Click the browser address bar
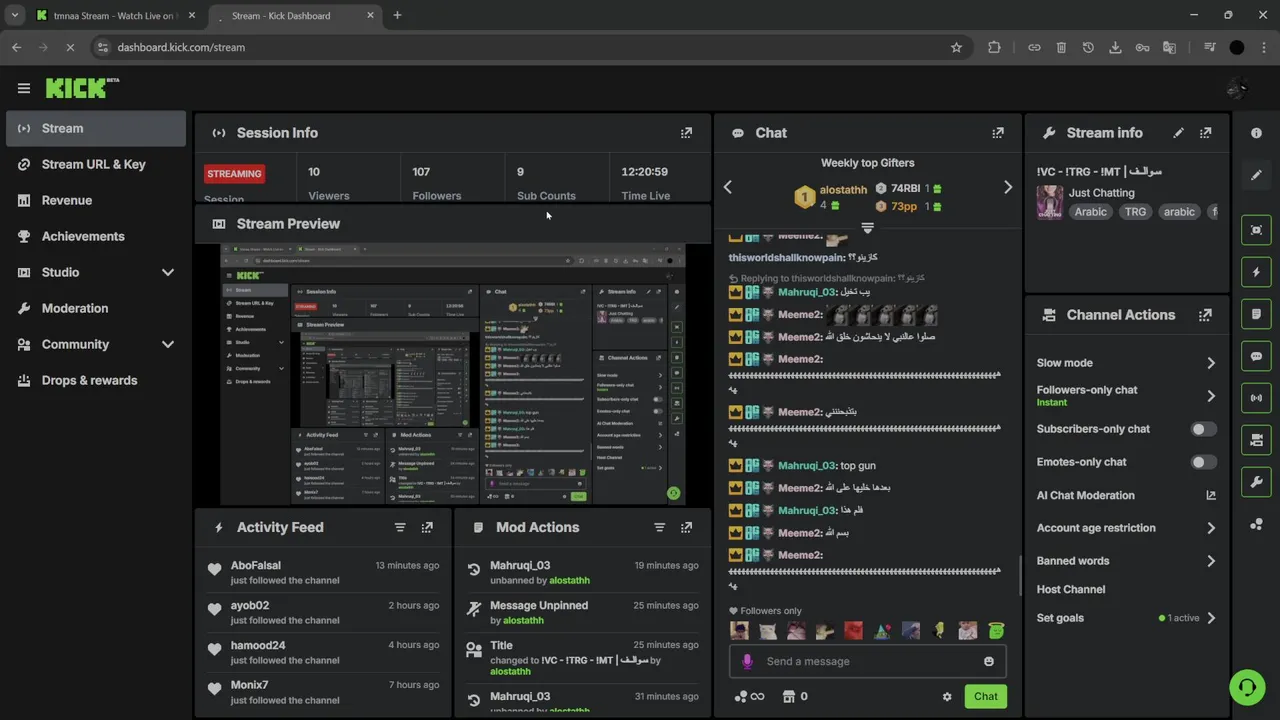This screenshot has width=1280, height=720. [x=530, y=47]
